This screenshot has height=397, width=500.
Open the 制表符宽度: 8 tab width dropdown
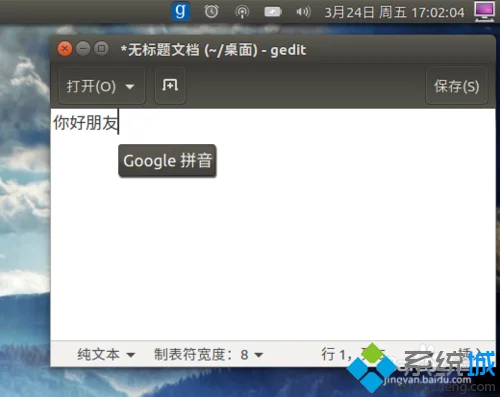208,354
